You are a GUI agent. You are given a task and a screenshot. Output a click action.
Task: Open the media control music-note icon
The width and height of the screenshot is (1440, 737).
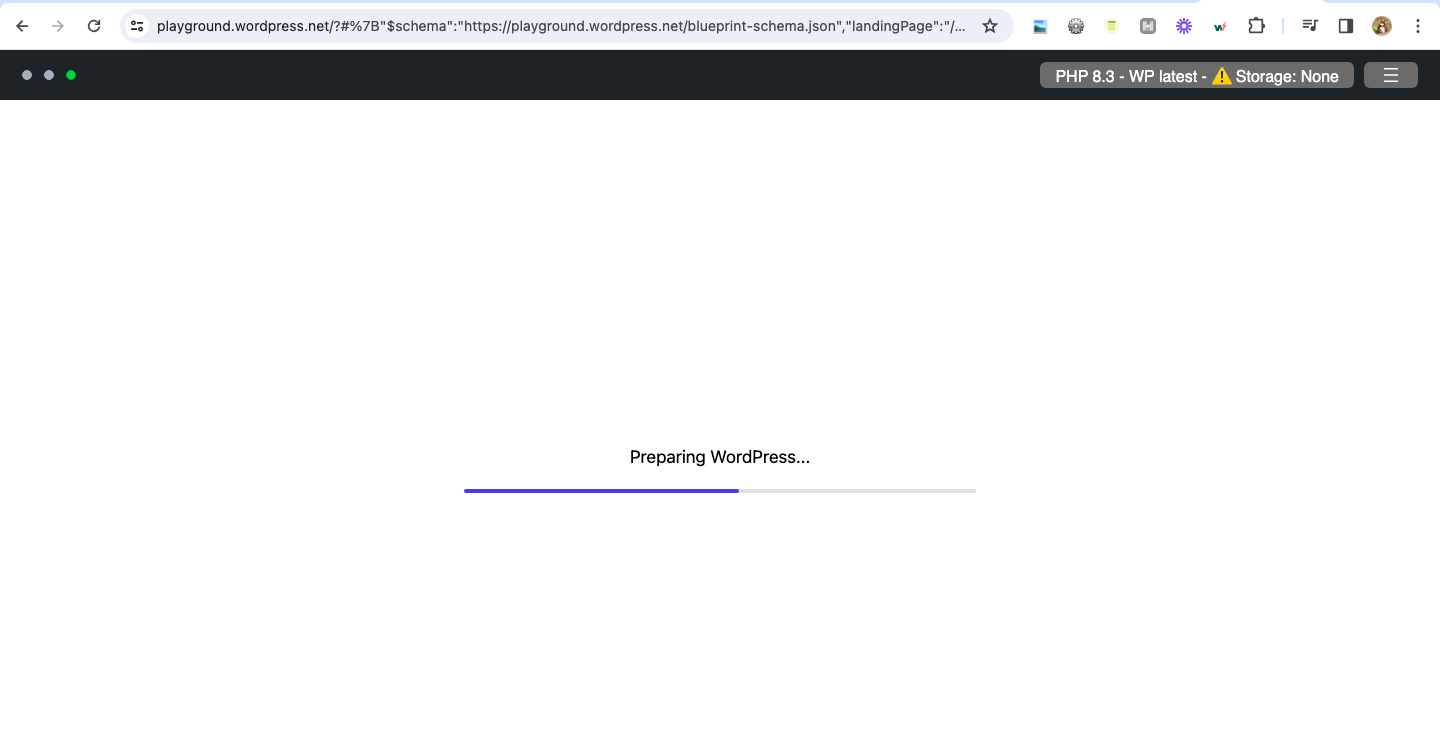pos(1310,26)
